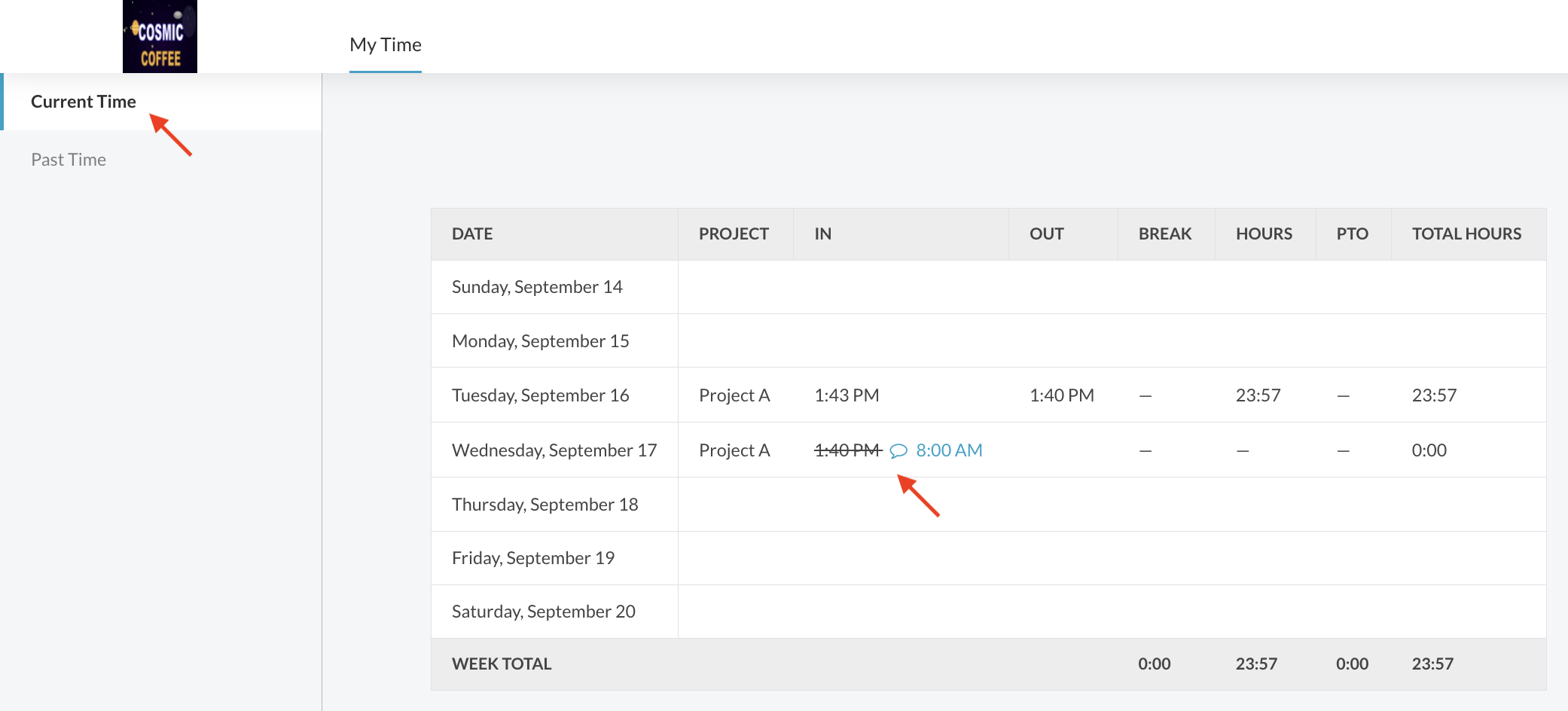Click Wednesday, September 17 date cell

(x=554, y=450)
